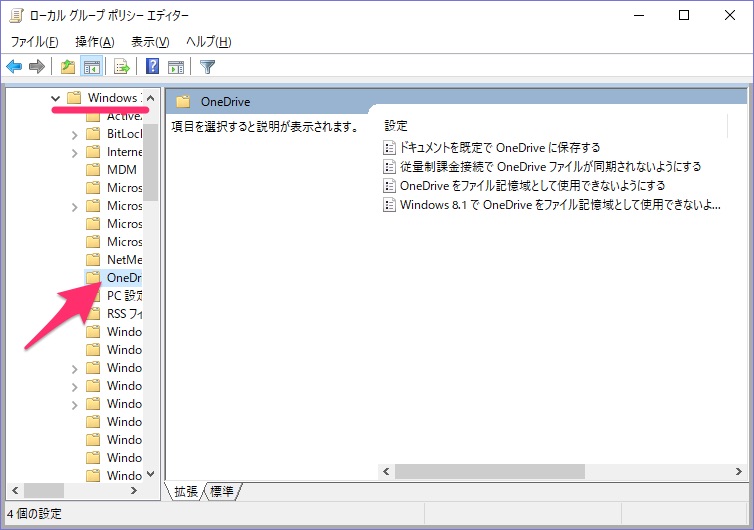Click the forward arrow in the toolbar
Image resolution: width=754 pixels, height=530 pixels.
[x=37, y=66]
